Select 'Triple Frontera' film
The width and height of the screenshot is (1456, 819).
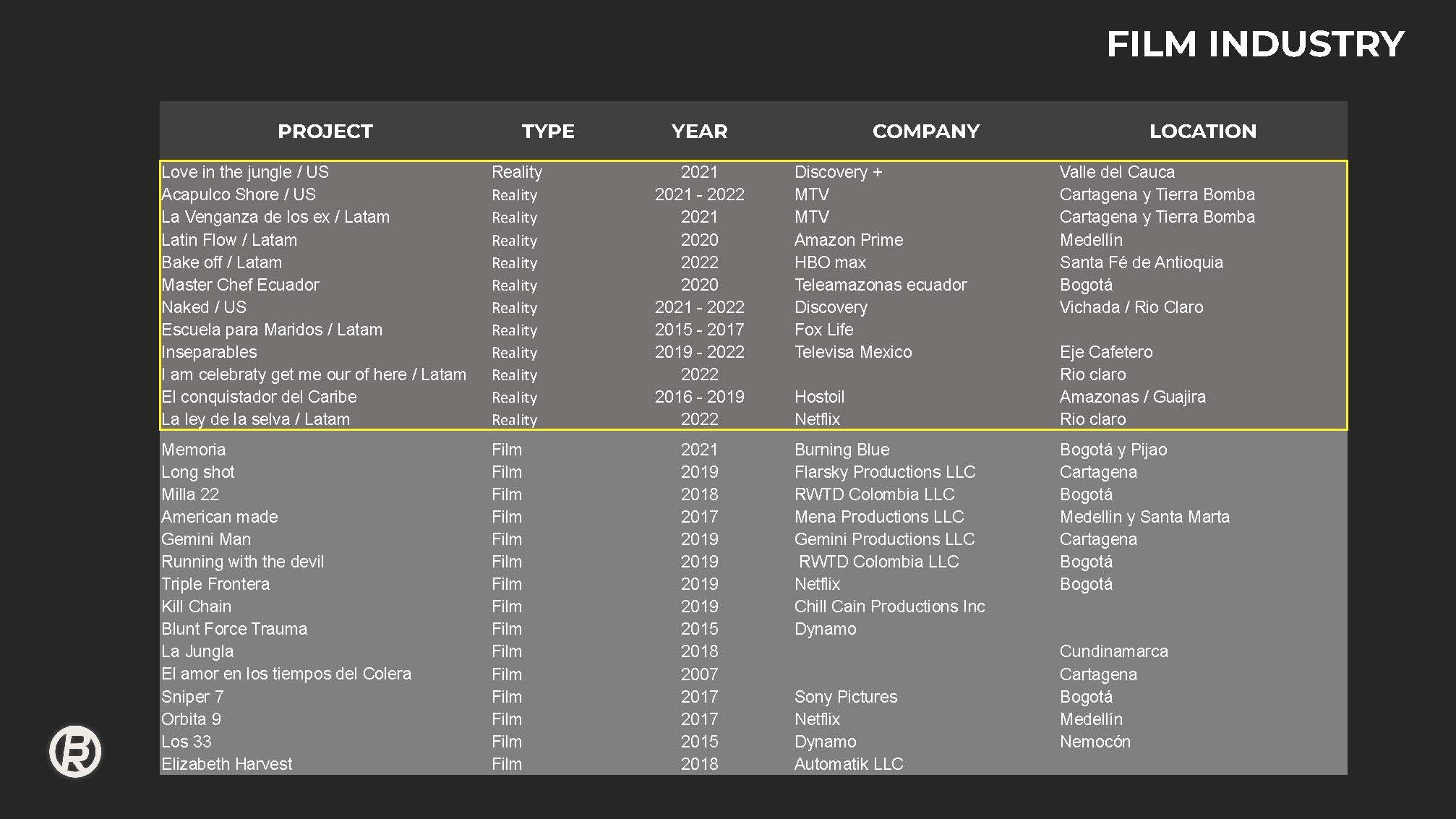tap(215, 584)
